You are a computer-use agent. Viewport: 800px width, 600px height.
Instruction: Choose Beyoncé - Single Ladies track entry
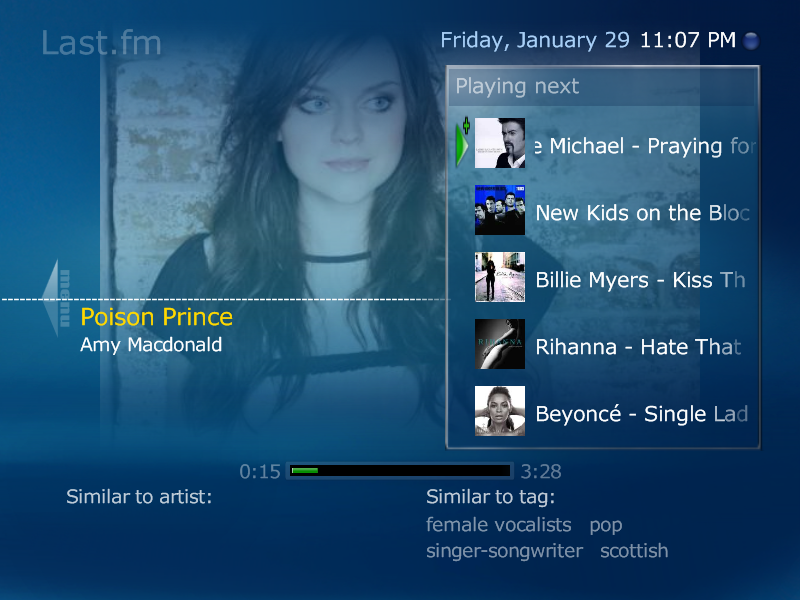point(642,414)
